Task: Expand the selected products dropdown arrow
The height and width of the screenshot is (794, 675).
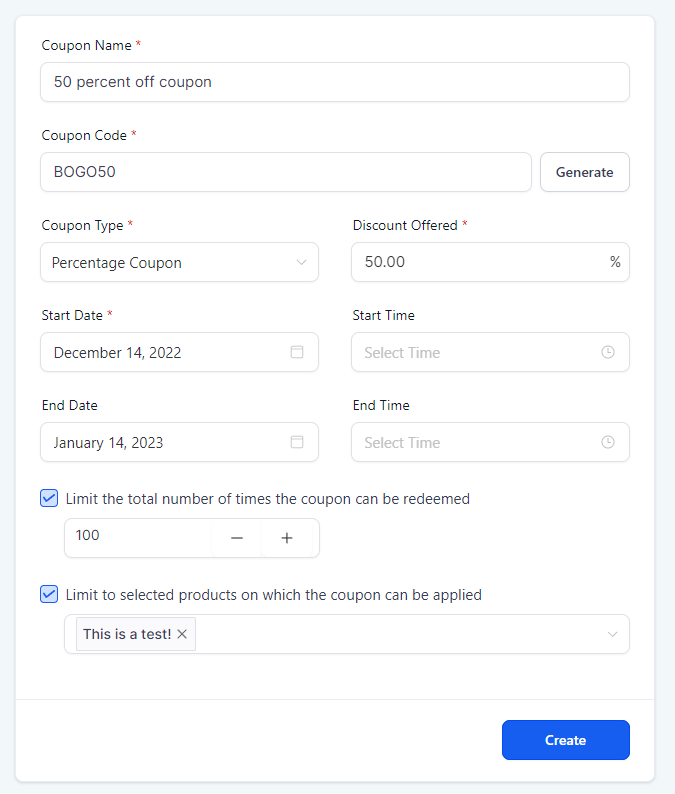Action: (x=612, y=634)
